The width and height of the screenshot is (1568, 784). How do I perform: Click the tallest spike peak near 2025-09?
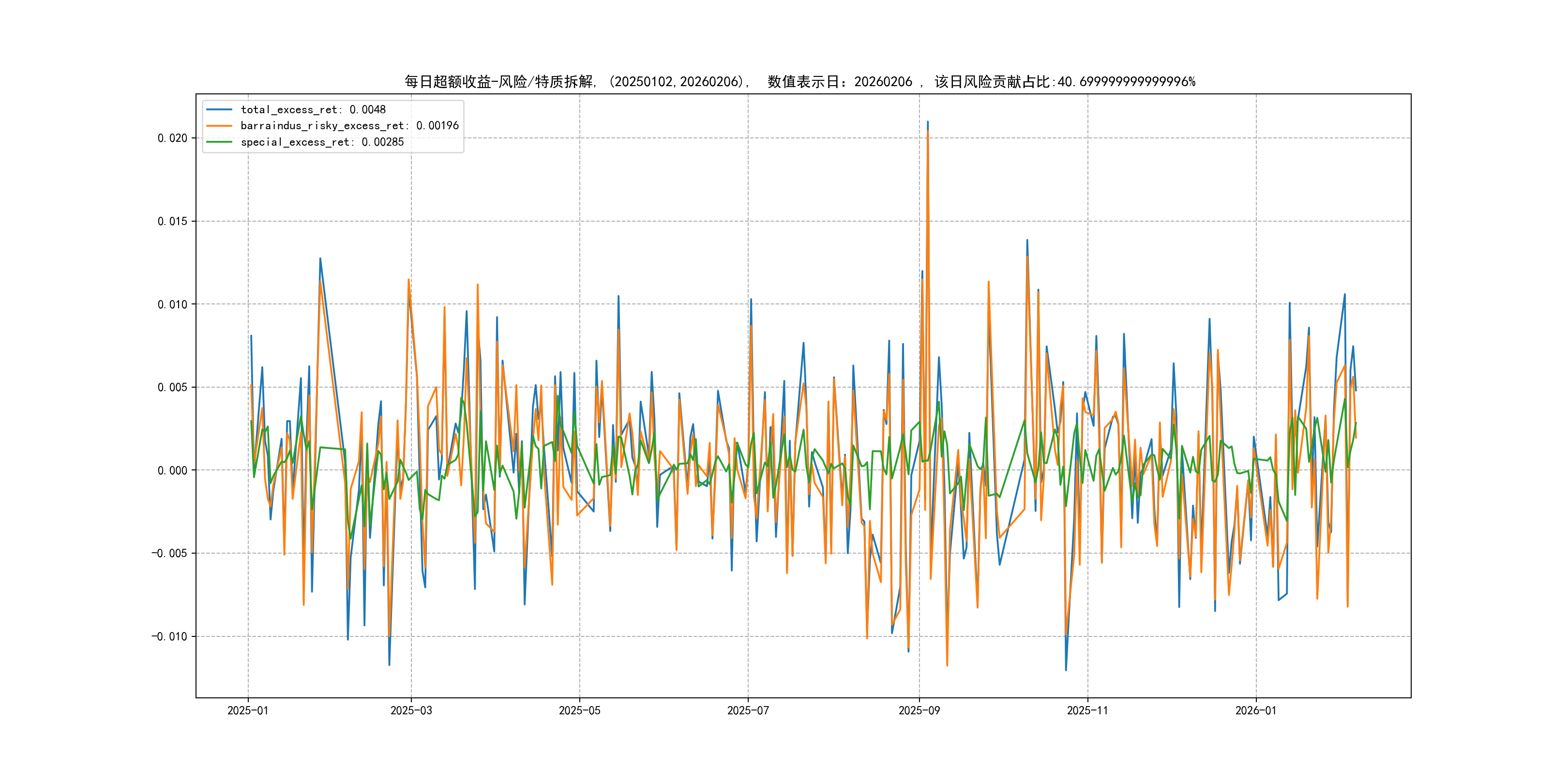928,122
